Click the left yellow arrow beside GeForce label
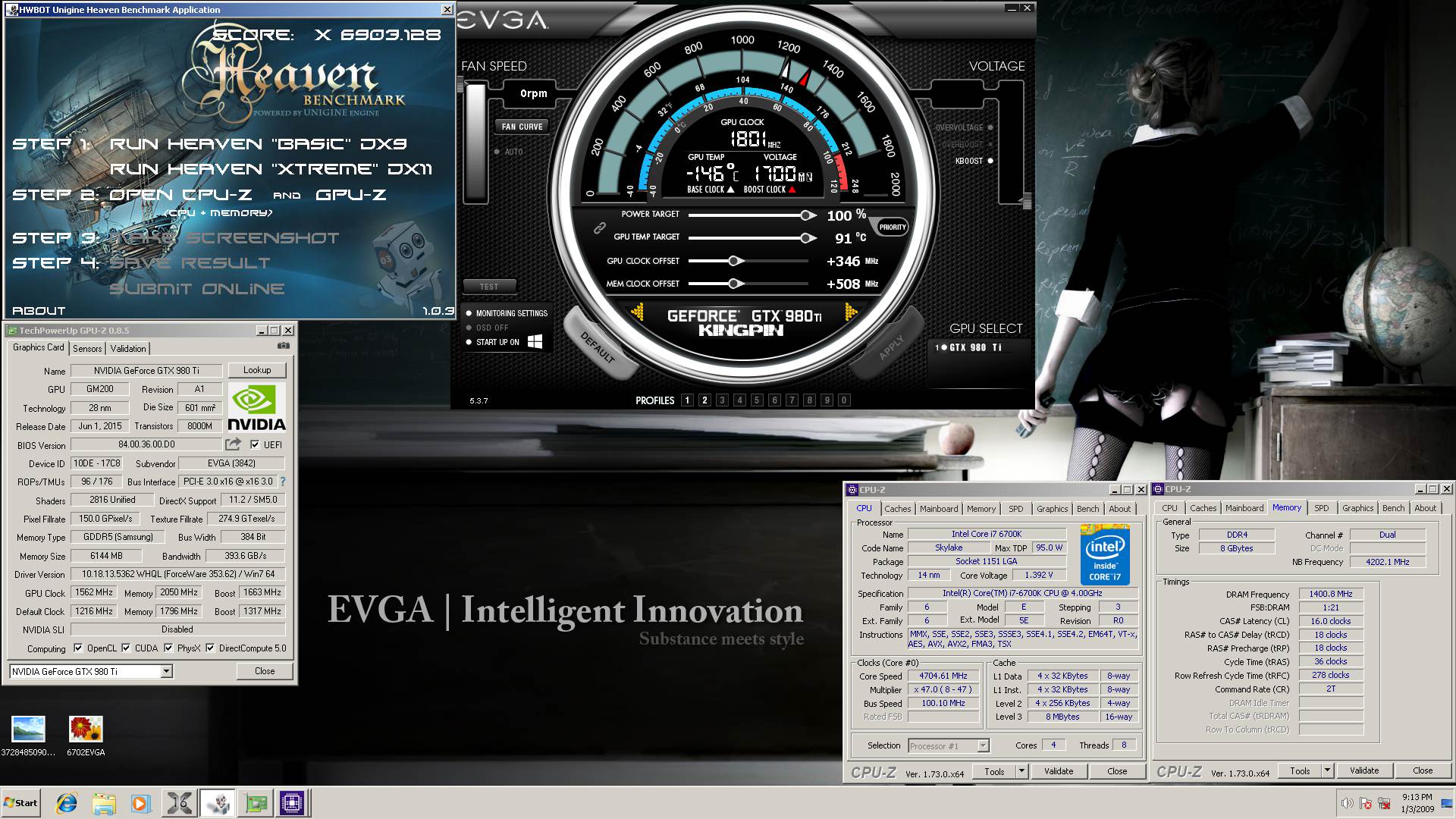 pos(638,312)
